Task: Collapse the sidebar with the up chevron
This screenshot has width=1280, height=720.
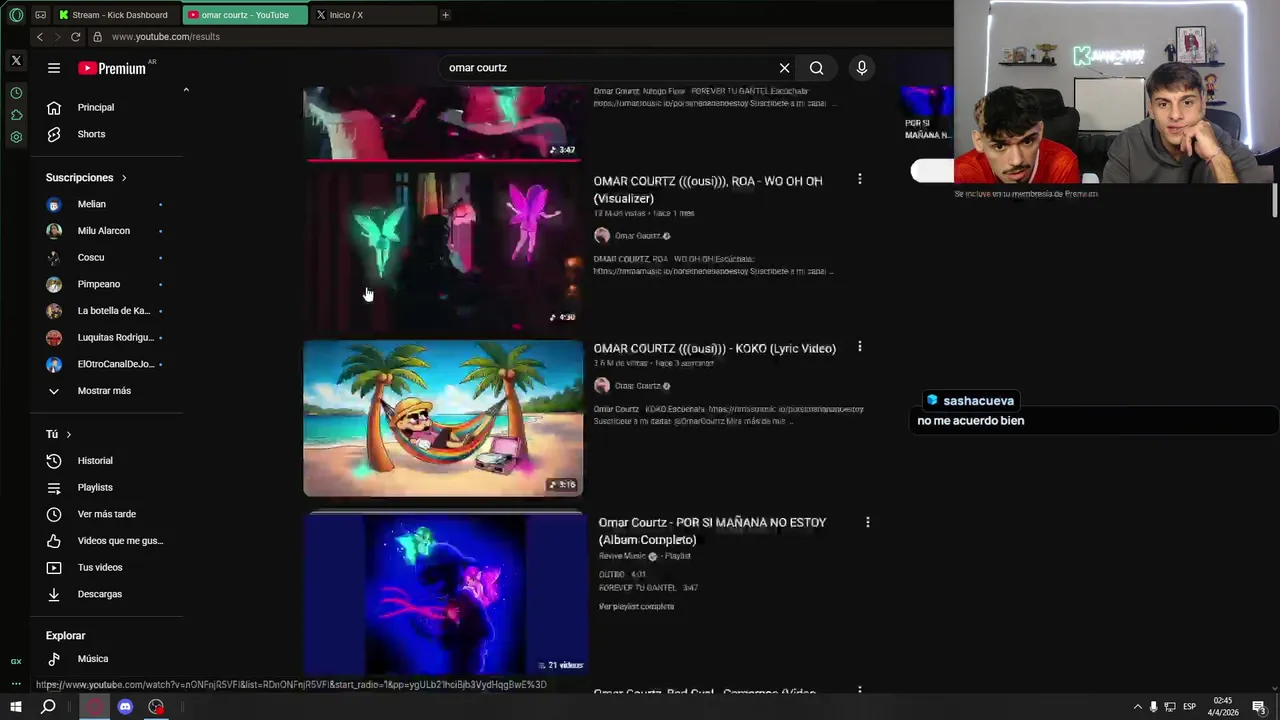Action: click(185, 90)
